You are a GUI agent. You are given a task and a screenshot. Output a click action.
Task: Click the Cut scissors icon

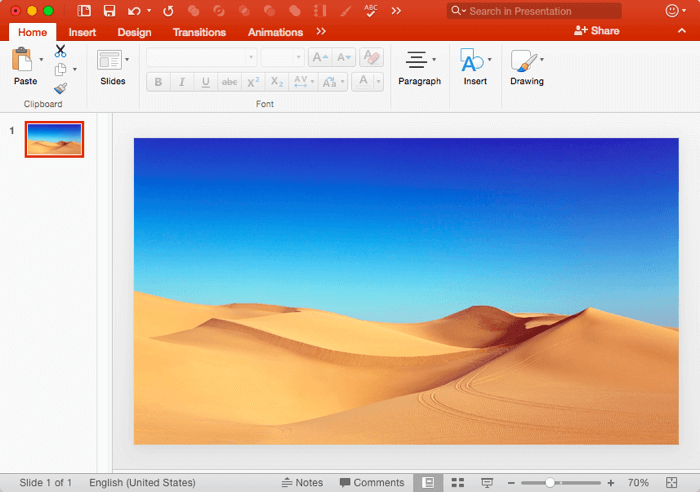click(x=60, y=51)
